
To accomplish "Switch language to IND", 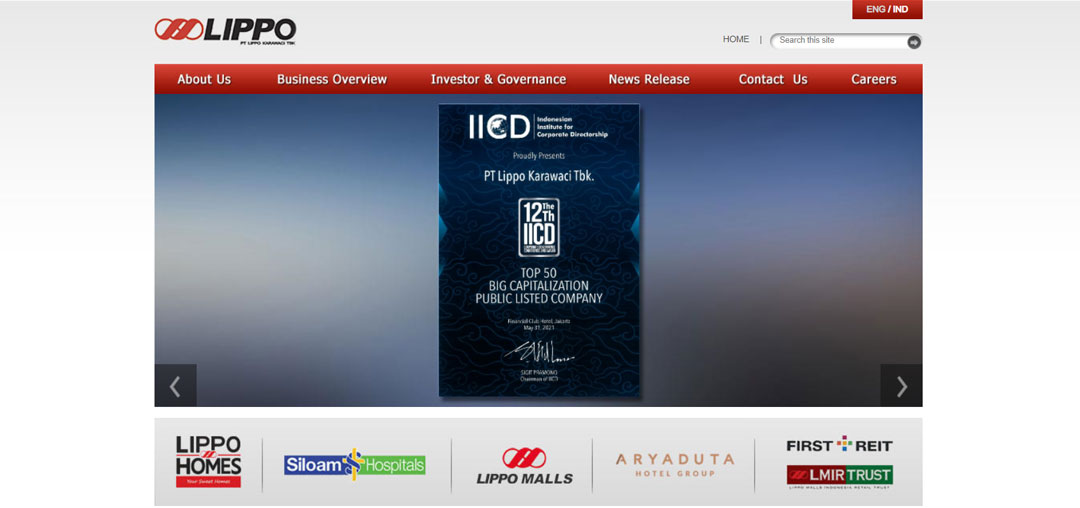I will (901, 9).
